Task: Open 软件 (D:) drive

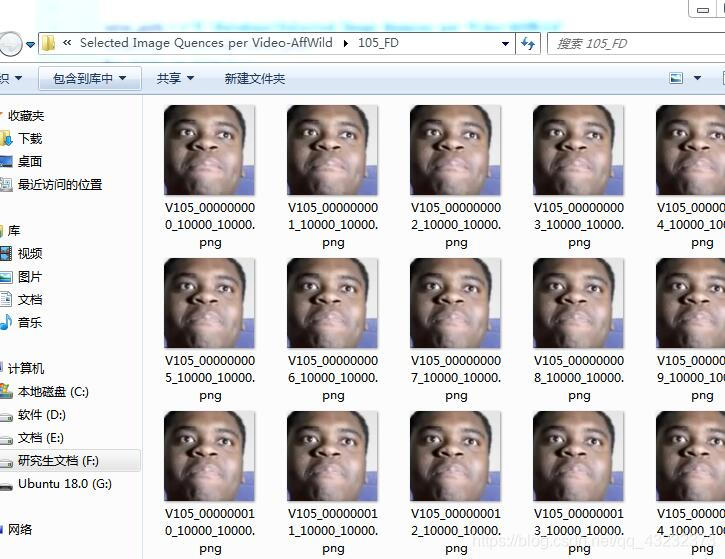Action: 42,415
